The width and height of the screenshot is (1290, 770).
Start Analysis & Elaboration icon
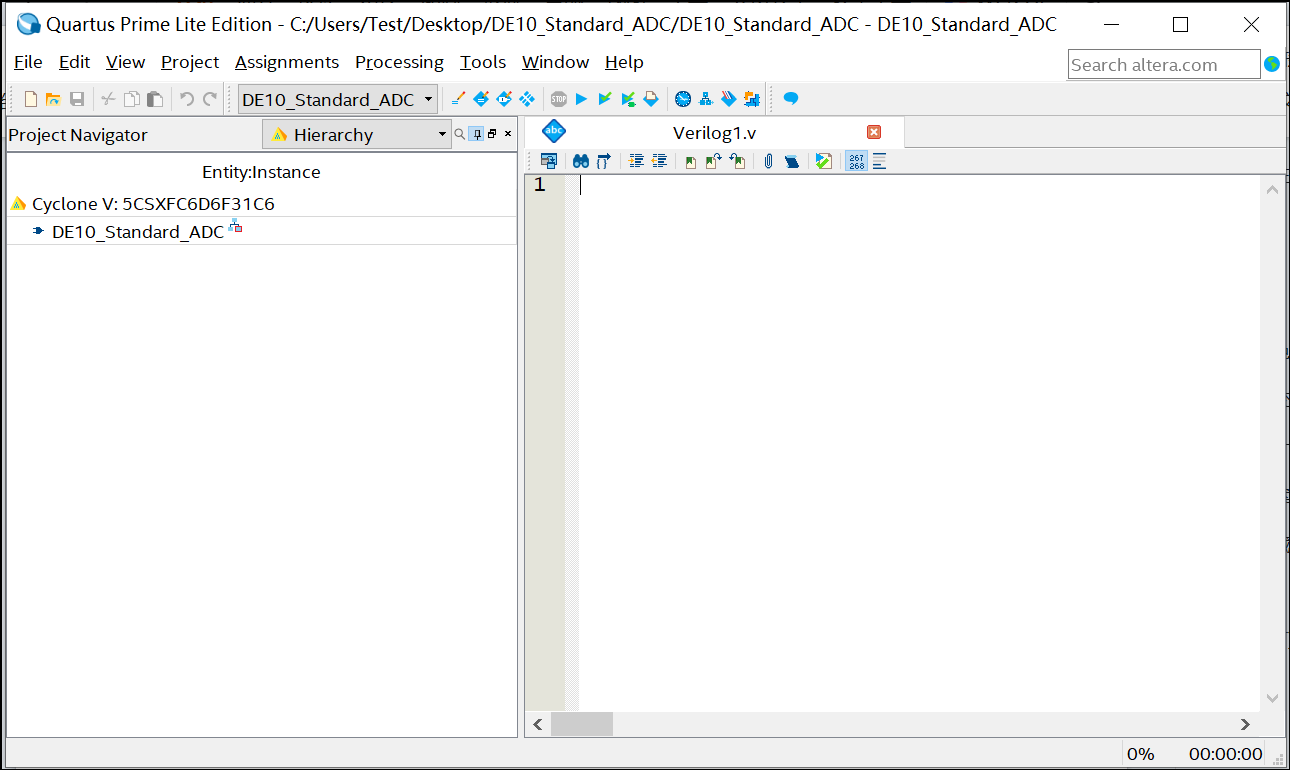click(x=628, y=99)
